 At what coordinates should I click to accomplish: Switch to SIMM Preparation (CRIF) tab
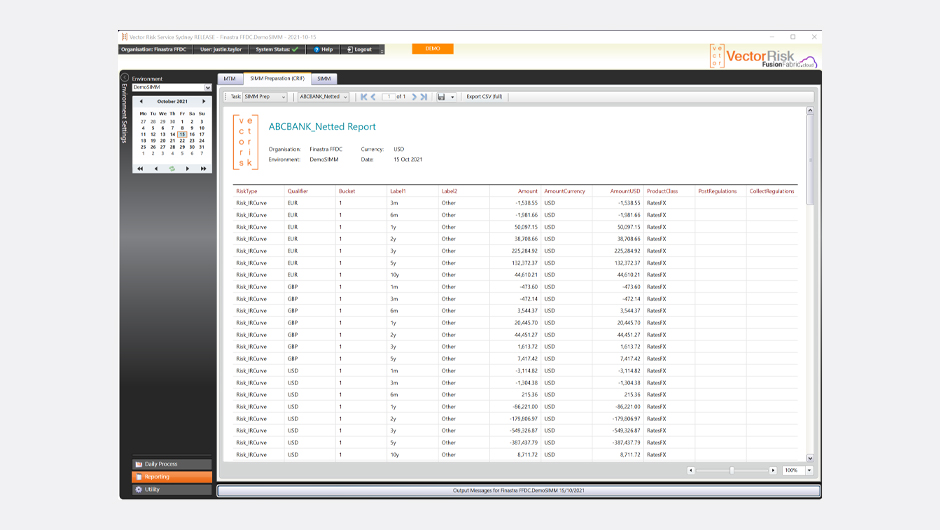(x=278, y=79)
